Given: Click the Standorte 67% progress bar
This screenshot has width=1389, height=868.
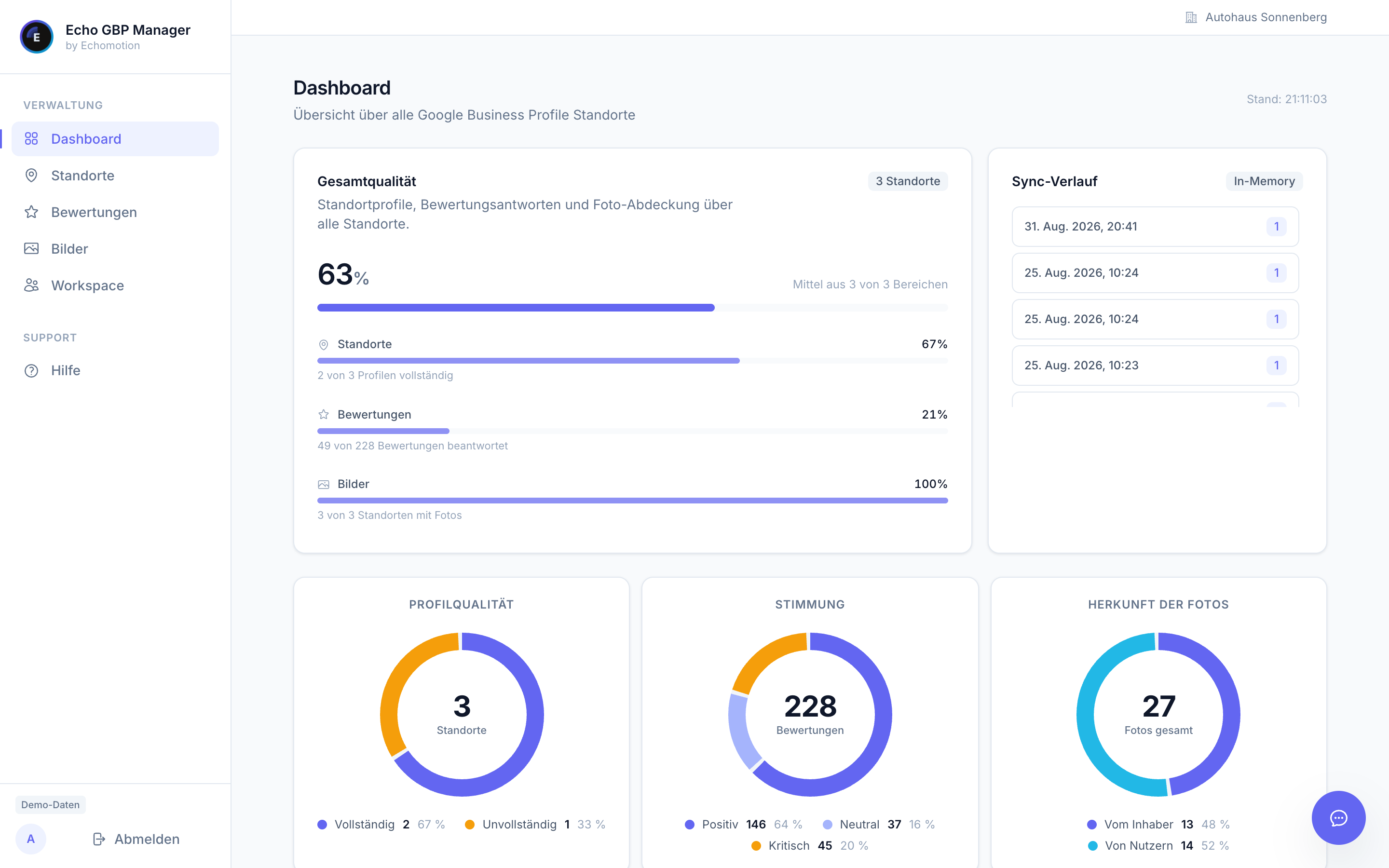Looking at the screenshot, I should point(632,361).
